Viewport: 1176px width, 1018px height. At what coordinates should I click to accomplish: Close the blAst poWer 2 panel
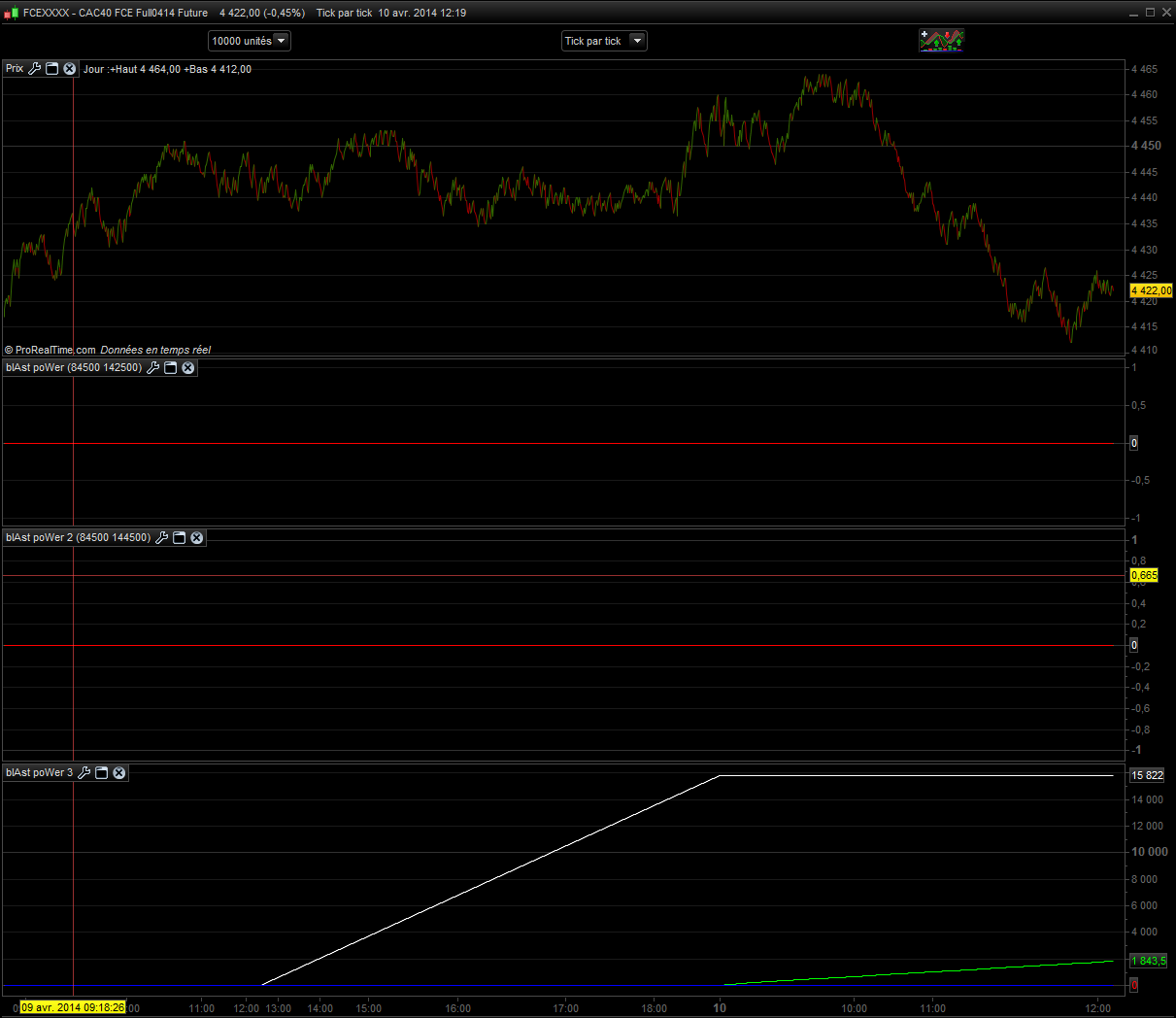[197, 538]
